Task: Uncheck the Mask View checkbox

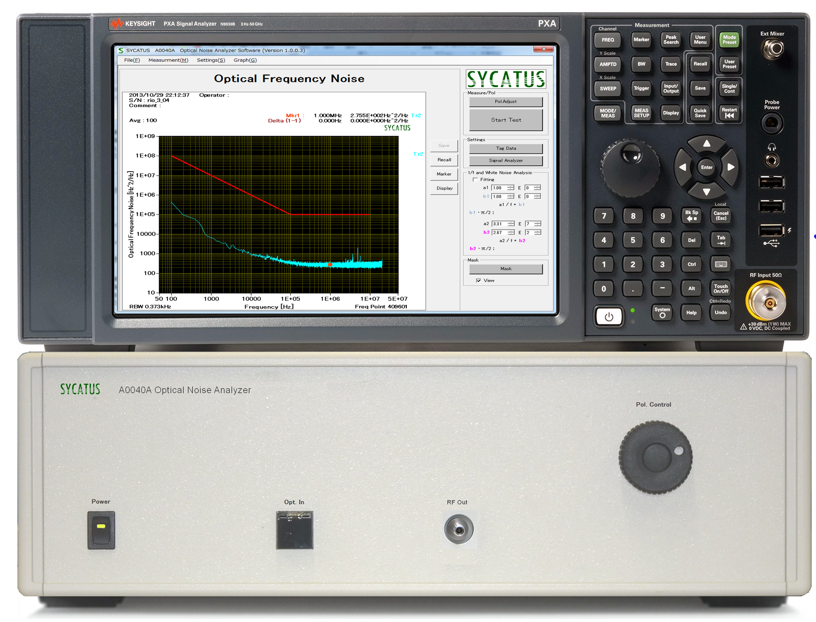Action: click(478, 281)
